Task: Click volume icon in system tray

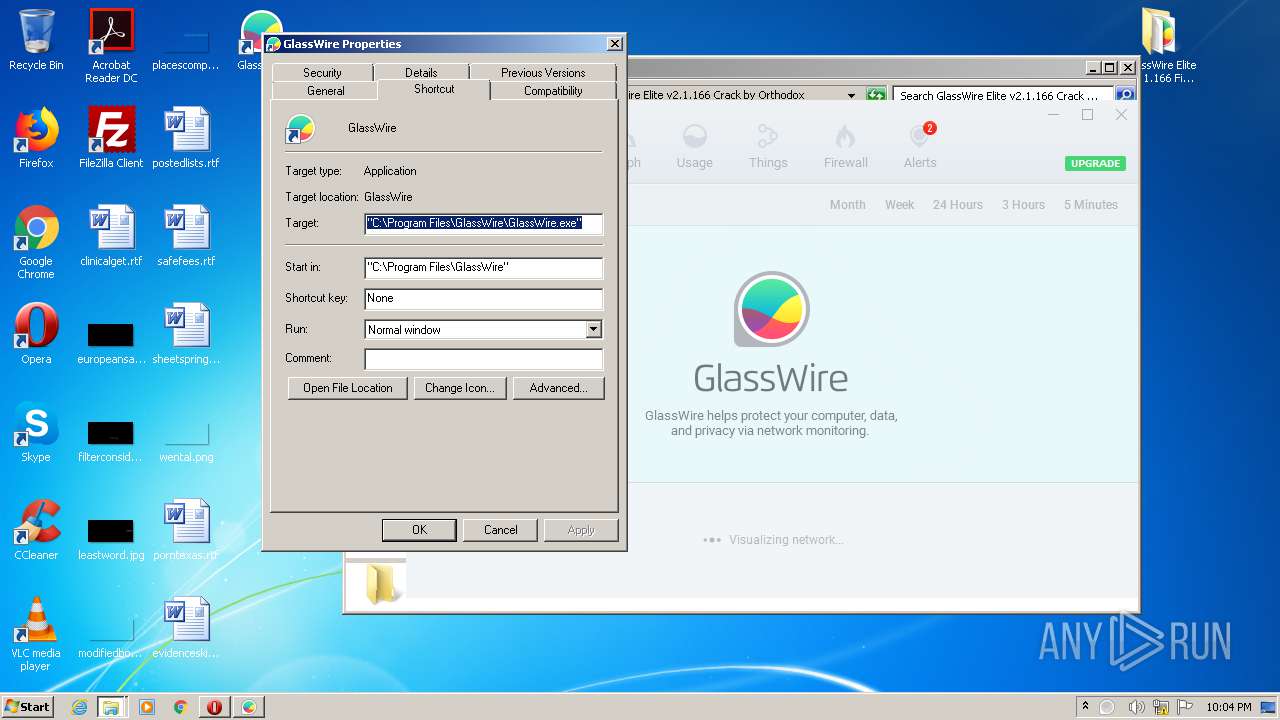Action: 1137,707
